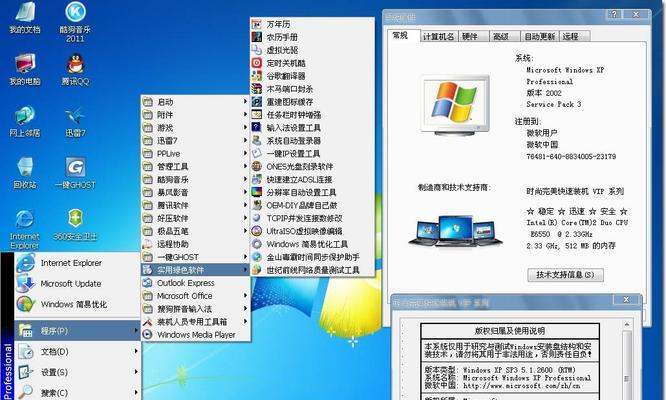
Task: Expand 文档(D) start menu item
Action: pos(77,351)
